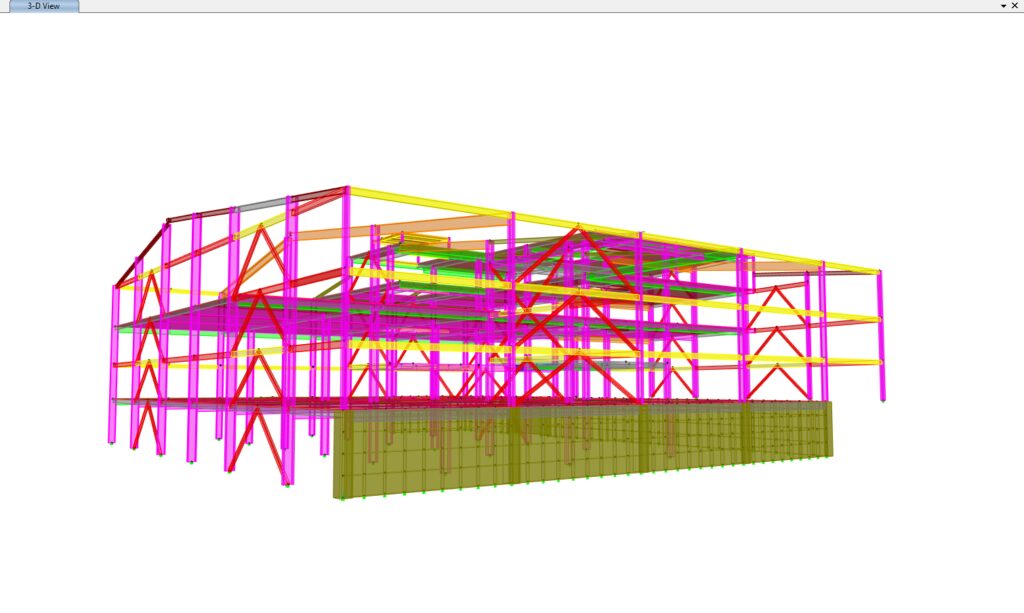Select the gray roof beam at top left
Viewport: 1024px width, 613px height.
[x=256, y=205]
